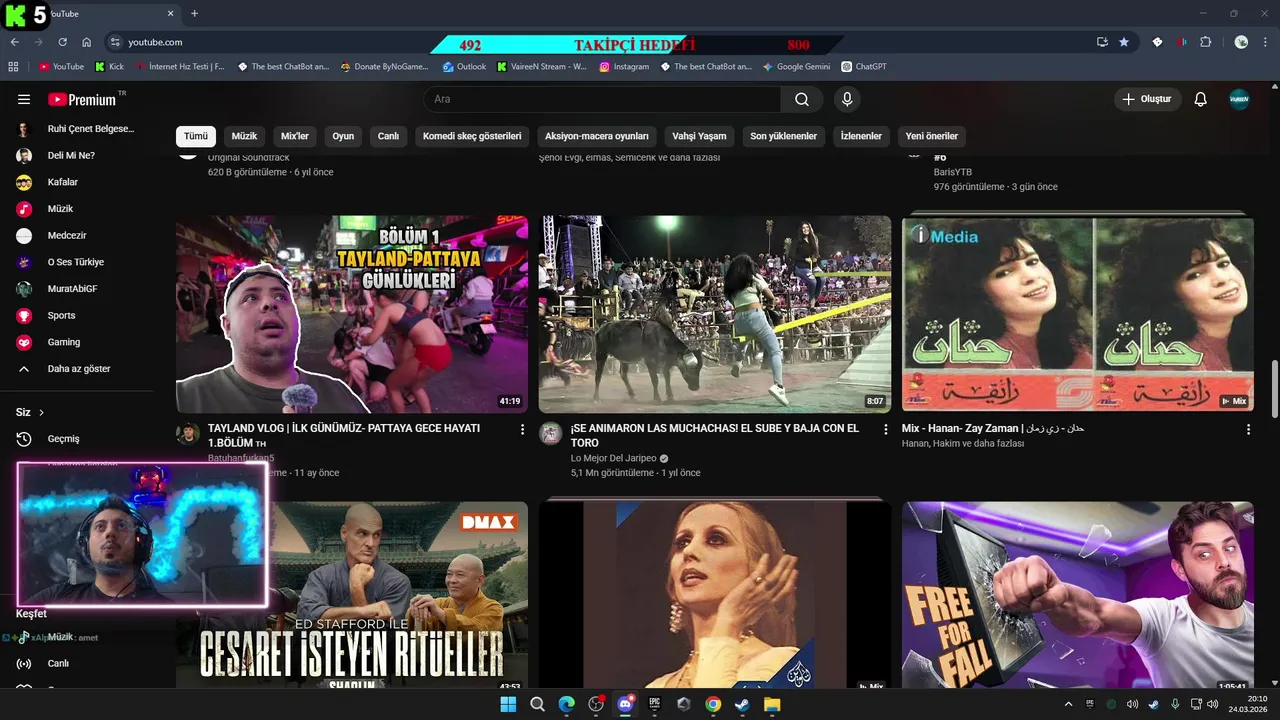1280x720 pixels.
Task: Open Steam from the taskbar
Action: (742, 704)
